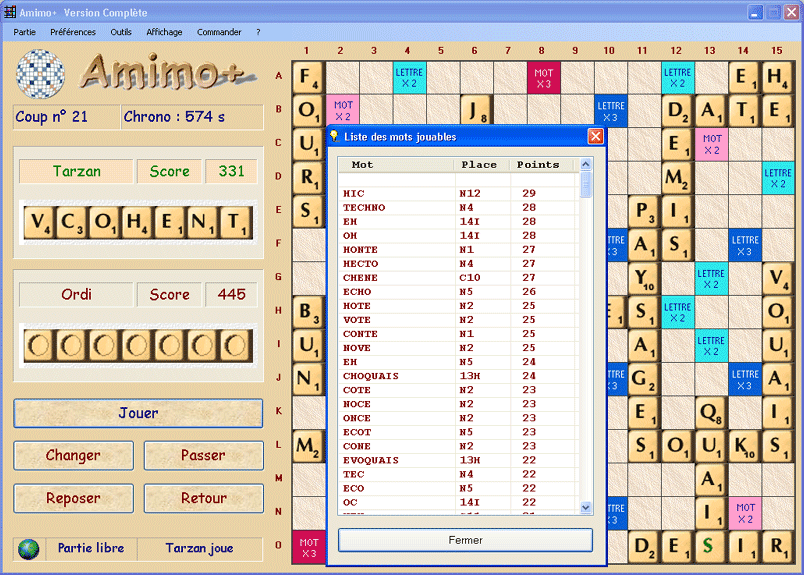This screenshot has width=804, height=575.
Task: Select the word EVOQUAIS in the list
Action: click(371, 460)
